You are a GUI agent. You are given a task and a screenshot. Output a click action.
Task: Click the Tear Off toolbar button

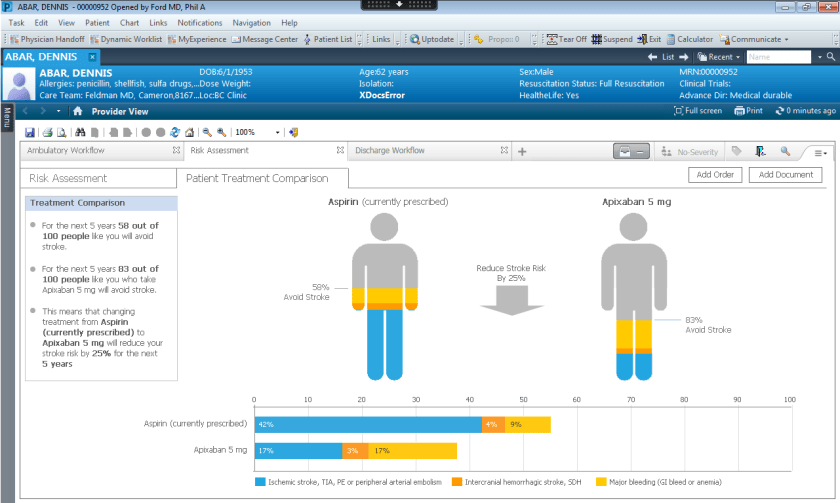click(x=566, y=40)
